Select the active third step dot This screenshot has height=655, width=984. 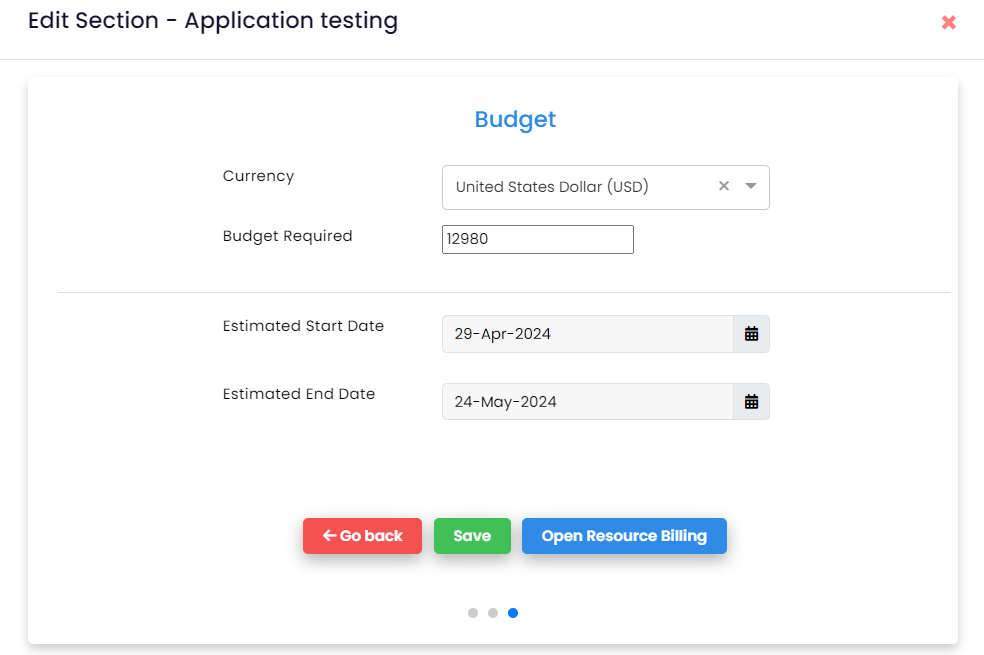[513, 613]
